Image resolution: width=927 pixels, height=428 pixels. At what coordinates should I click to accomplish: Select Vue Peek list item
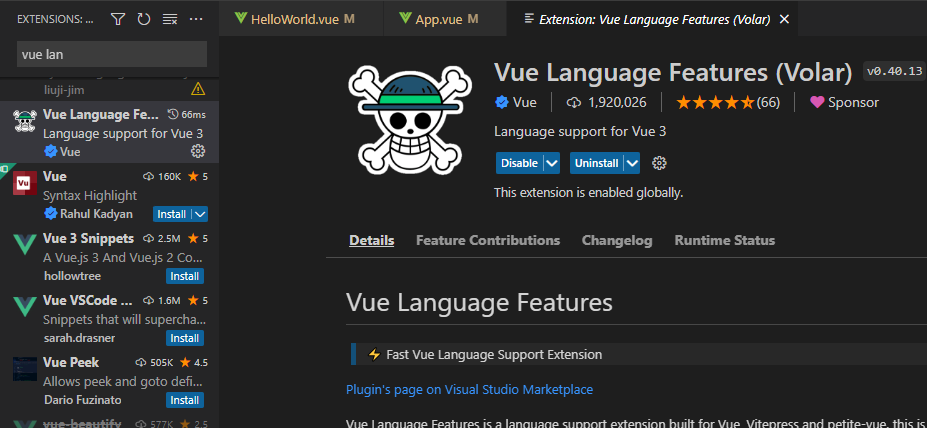coord(109,381)
